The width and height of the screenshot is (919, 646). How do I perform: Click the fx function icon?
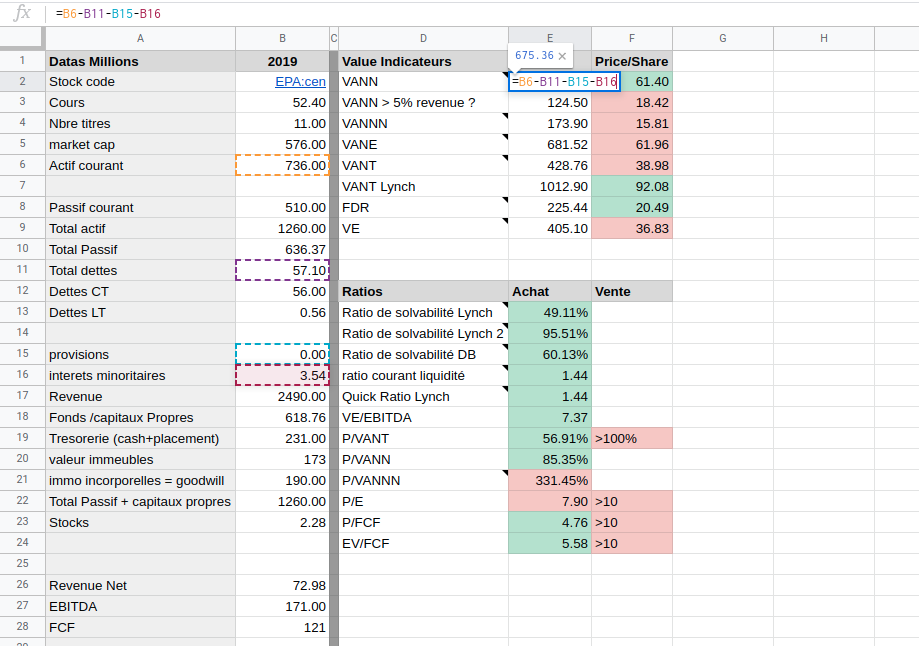tap(22, 14)
